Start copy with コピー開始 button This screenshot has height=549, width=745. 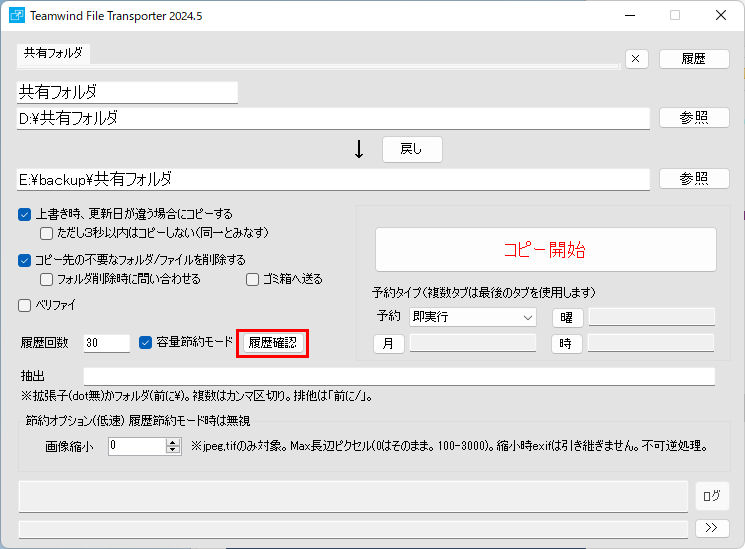[x=545, y=250]
